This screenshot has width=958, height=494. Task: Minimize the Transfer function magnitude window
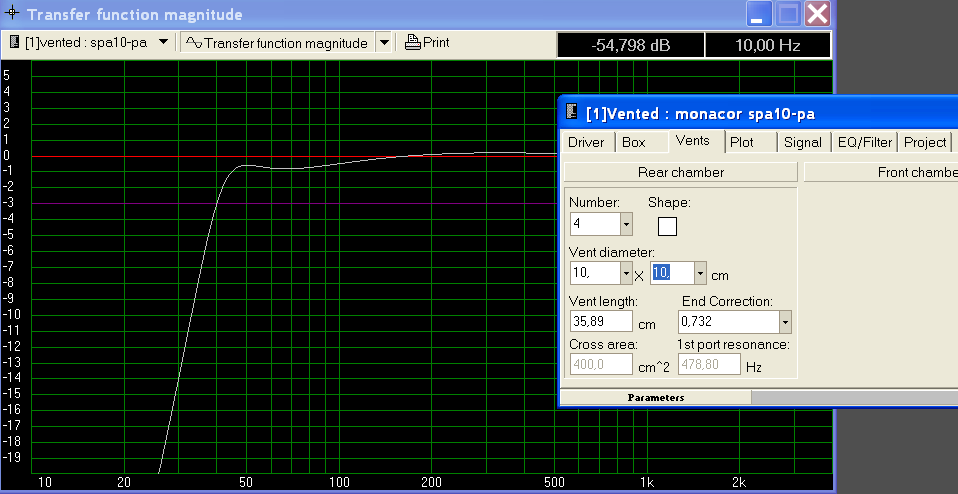tap(758, 14)
